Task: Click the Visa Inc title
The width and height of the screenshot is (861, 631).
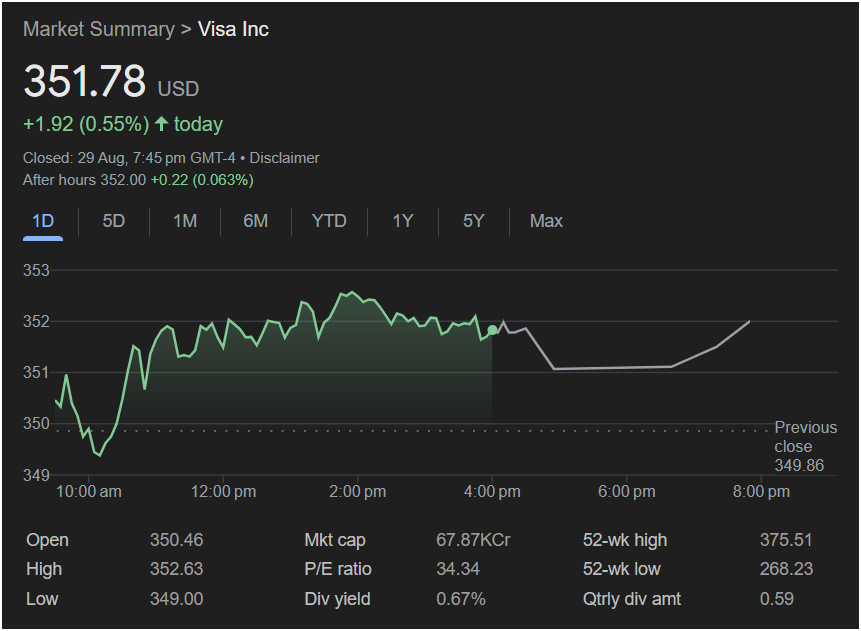Action: point(233,29)
